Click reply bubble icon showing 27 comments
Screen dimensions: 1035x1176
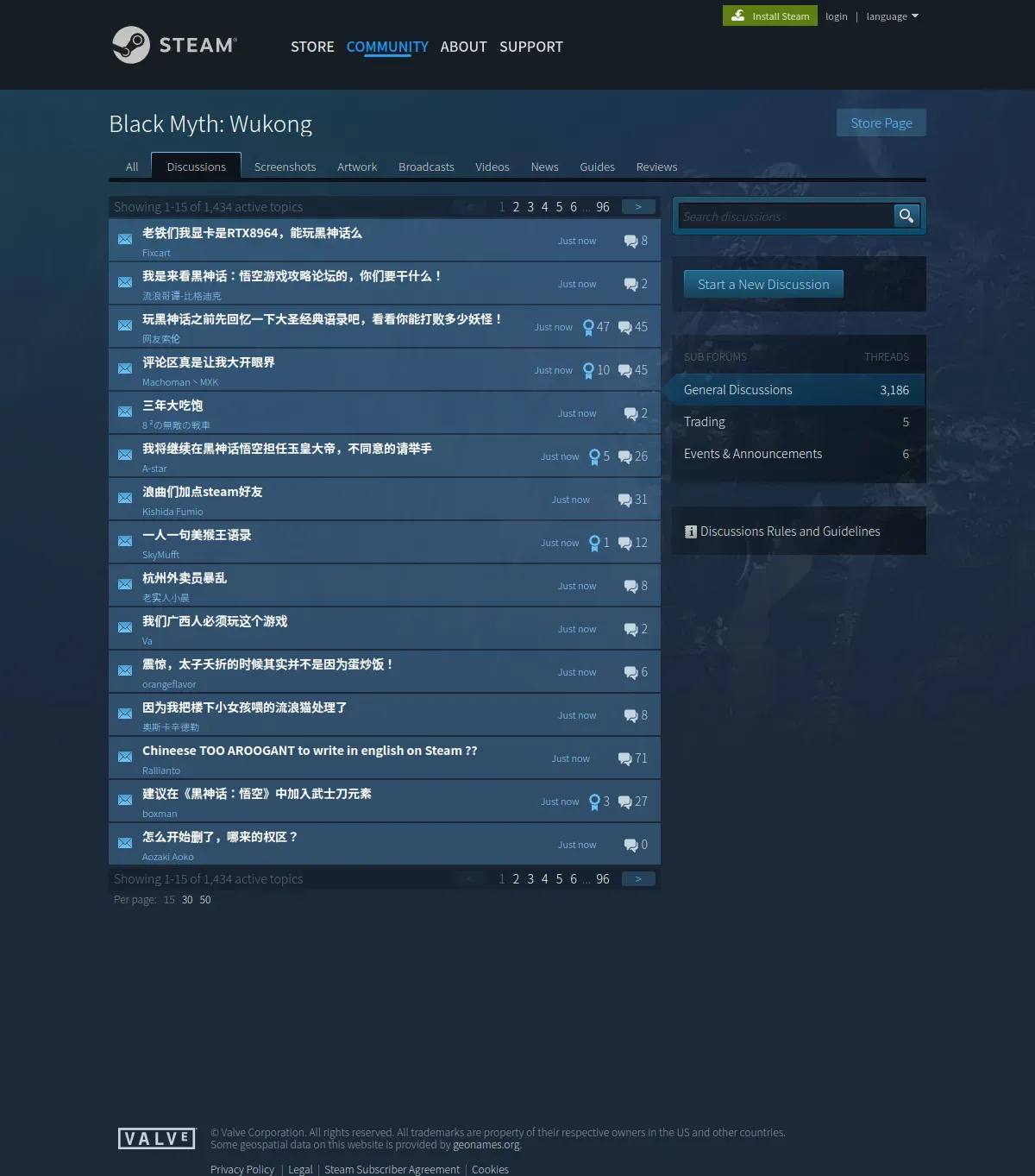pos(625,802)
